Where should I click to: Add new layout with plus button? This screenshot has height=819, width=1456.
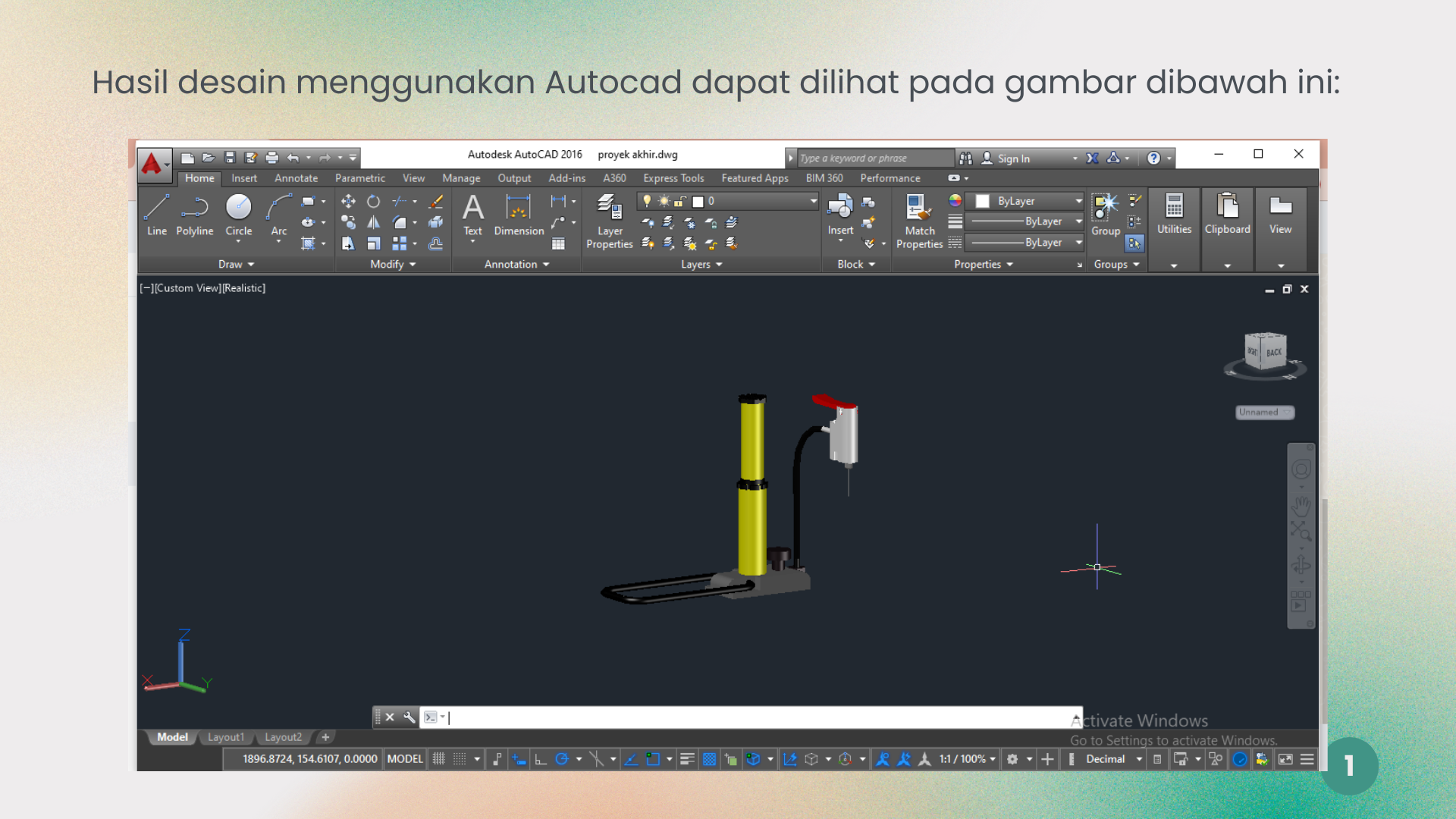tap(325, 737)
